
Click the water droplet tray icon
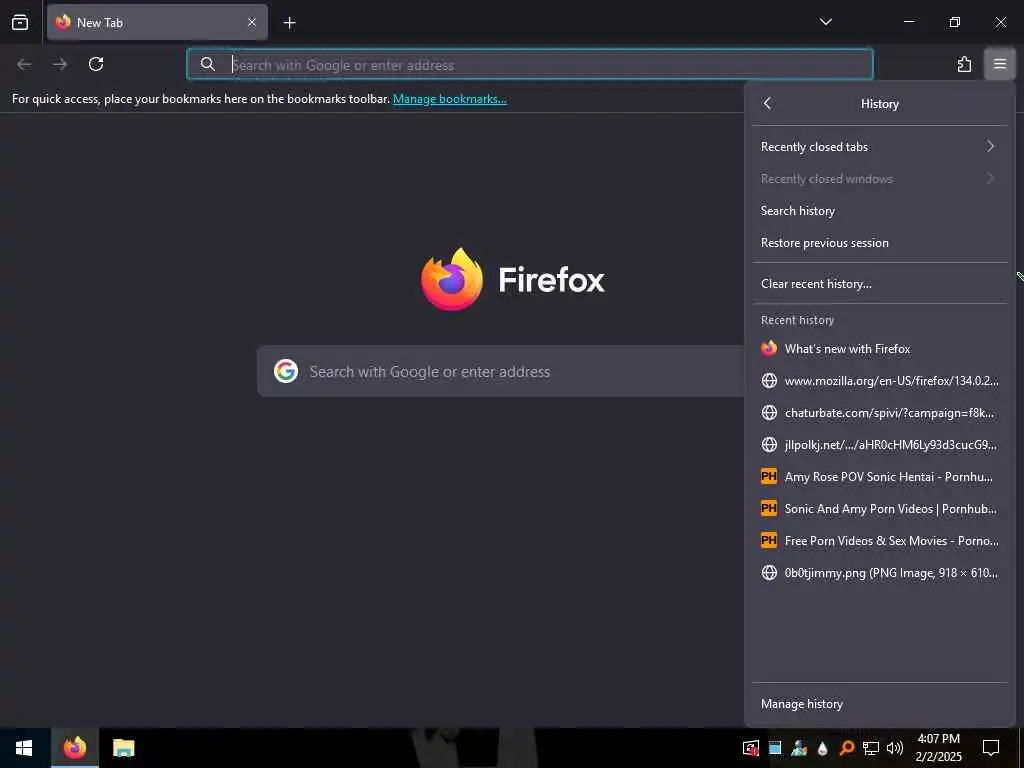click(822, 748)
